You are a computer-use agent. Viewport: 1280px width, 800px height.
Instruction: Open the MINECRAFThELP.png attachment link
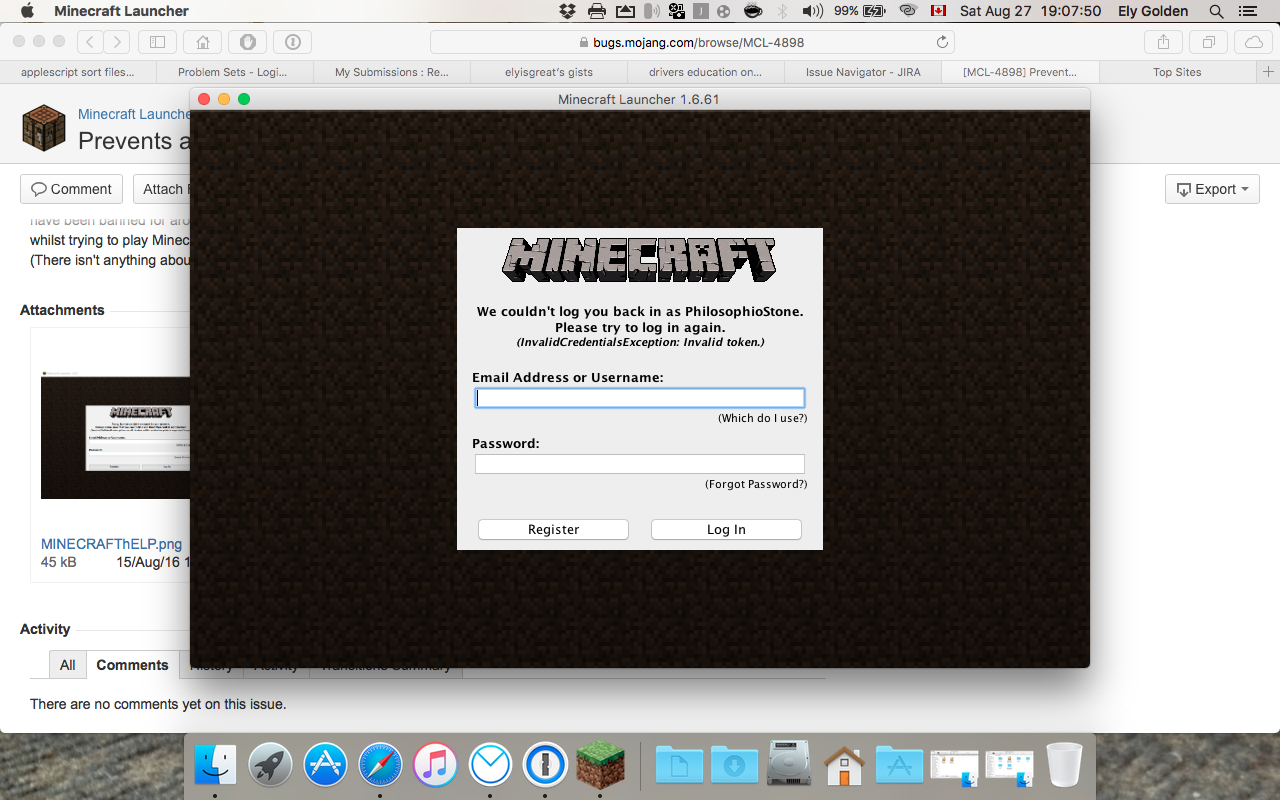(112, 544)
